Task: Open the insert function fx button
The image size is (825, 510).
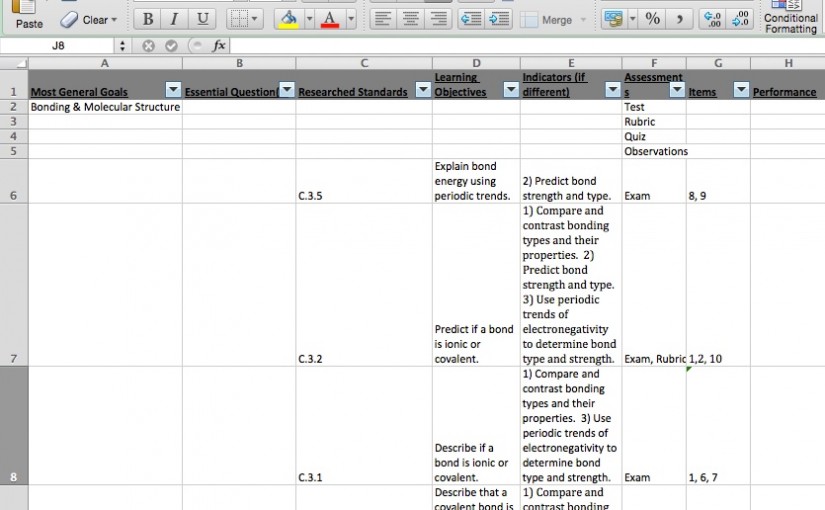Action: tap(219, 45)
